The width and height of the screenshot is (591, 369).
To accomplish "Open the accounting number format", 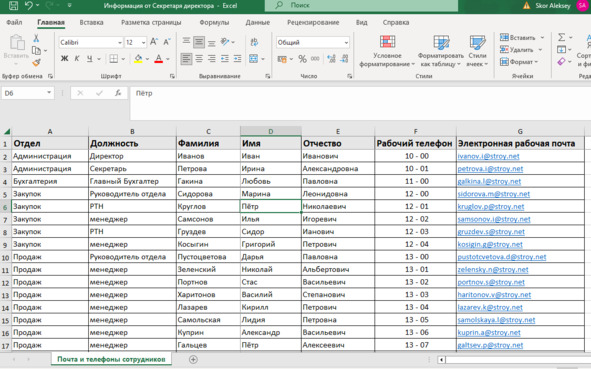I will click(282, 59).
